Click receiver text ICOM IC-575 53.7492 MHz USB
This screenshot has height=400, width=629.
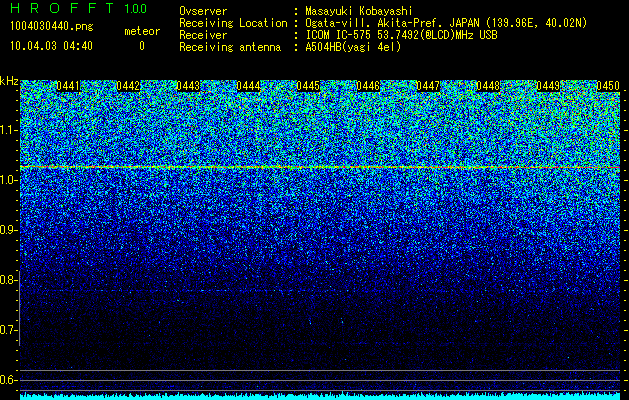(x=402, y=35)
